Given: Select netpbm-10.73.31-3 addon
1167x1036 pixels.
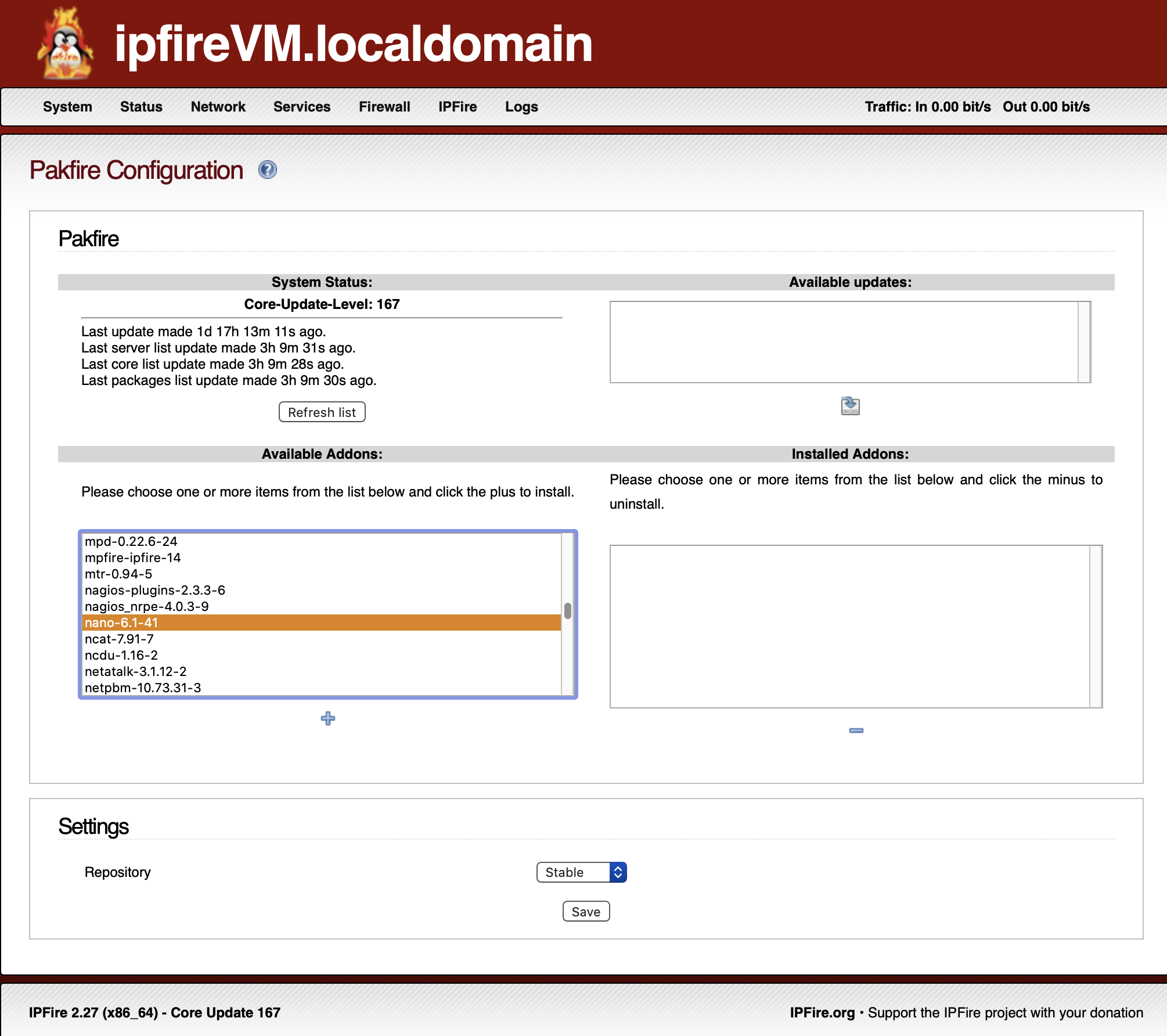Looking at the screenshot, I should [x=322, y=688].
